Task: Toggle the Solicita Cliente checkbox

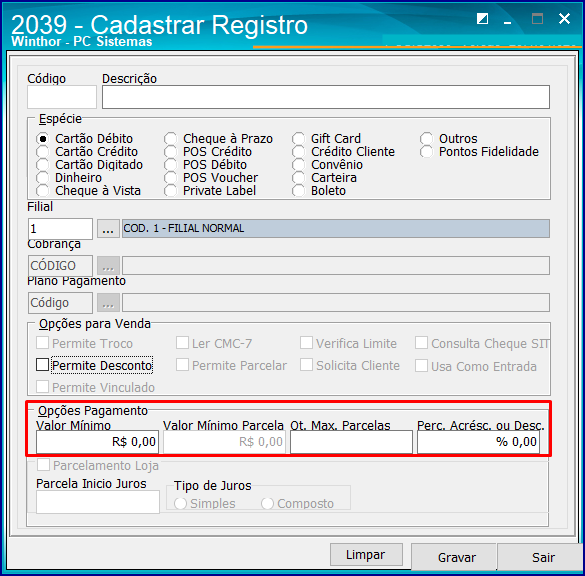Action: pos(306,364)
